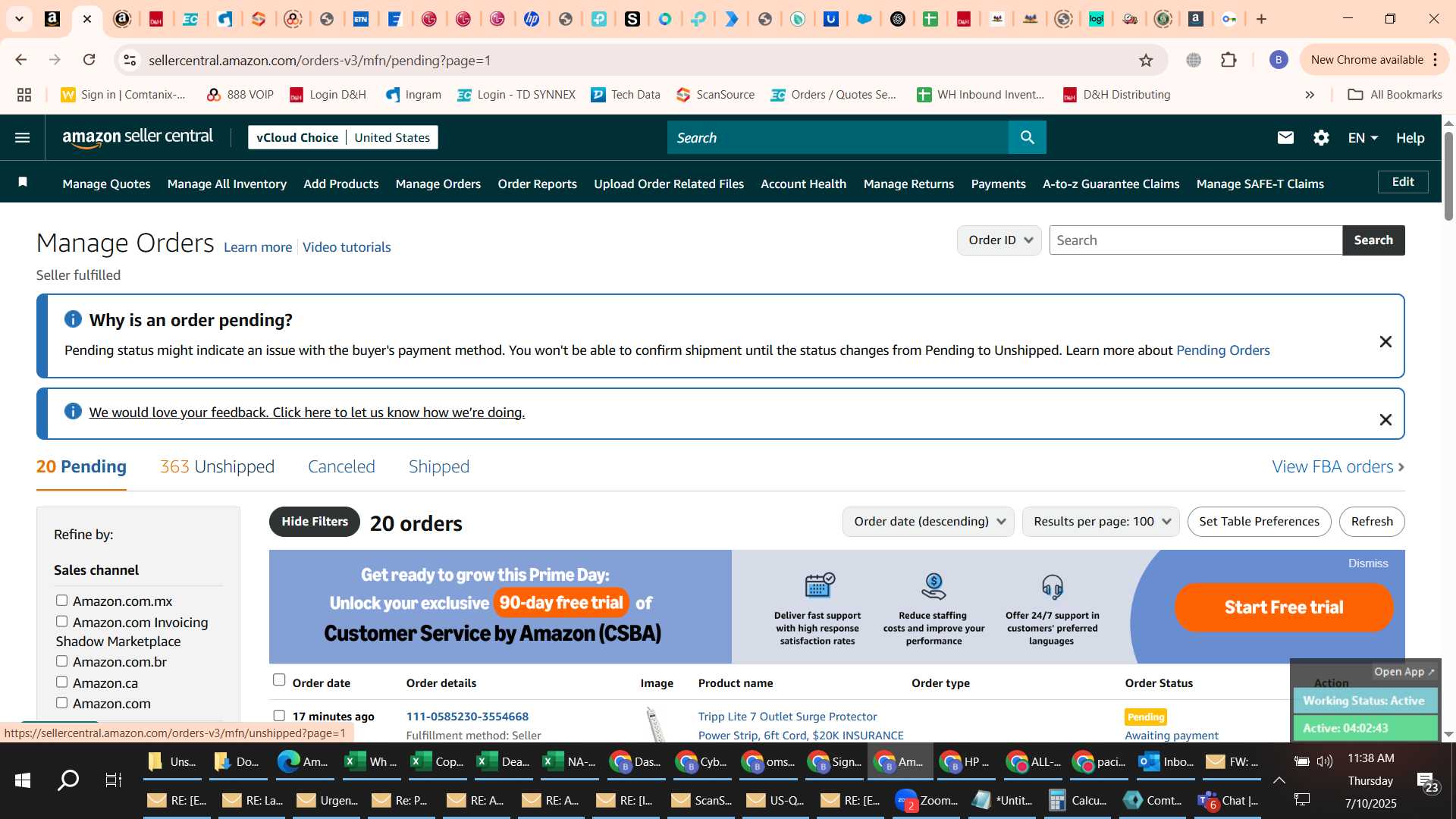Check the Amazon.com sales channel
Viewport: 1456px width, 819px height.
[x=61, y=703]
